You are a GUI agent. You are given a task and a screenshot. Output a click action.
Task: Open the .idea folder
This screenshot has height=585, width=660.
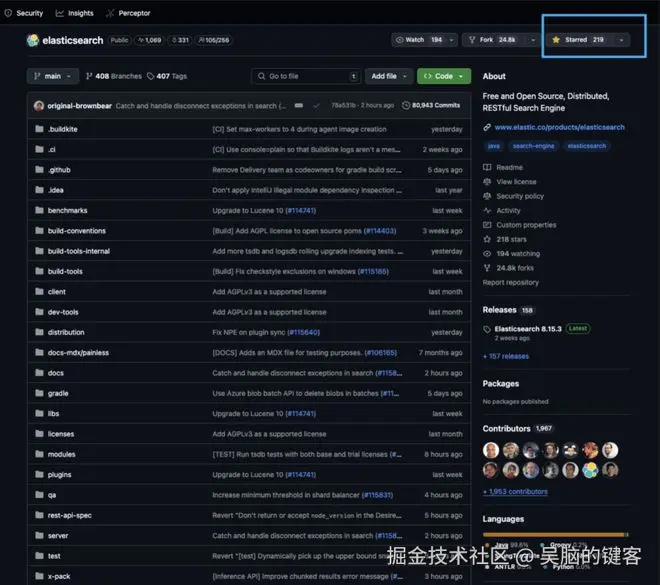click(x=56, y=190)
